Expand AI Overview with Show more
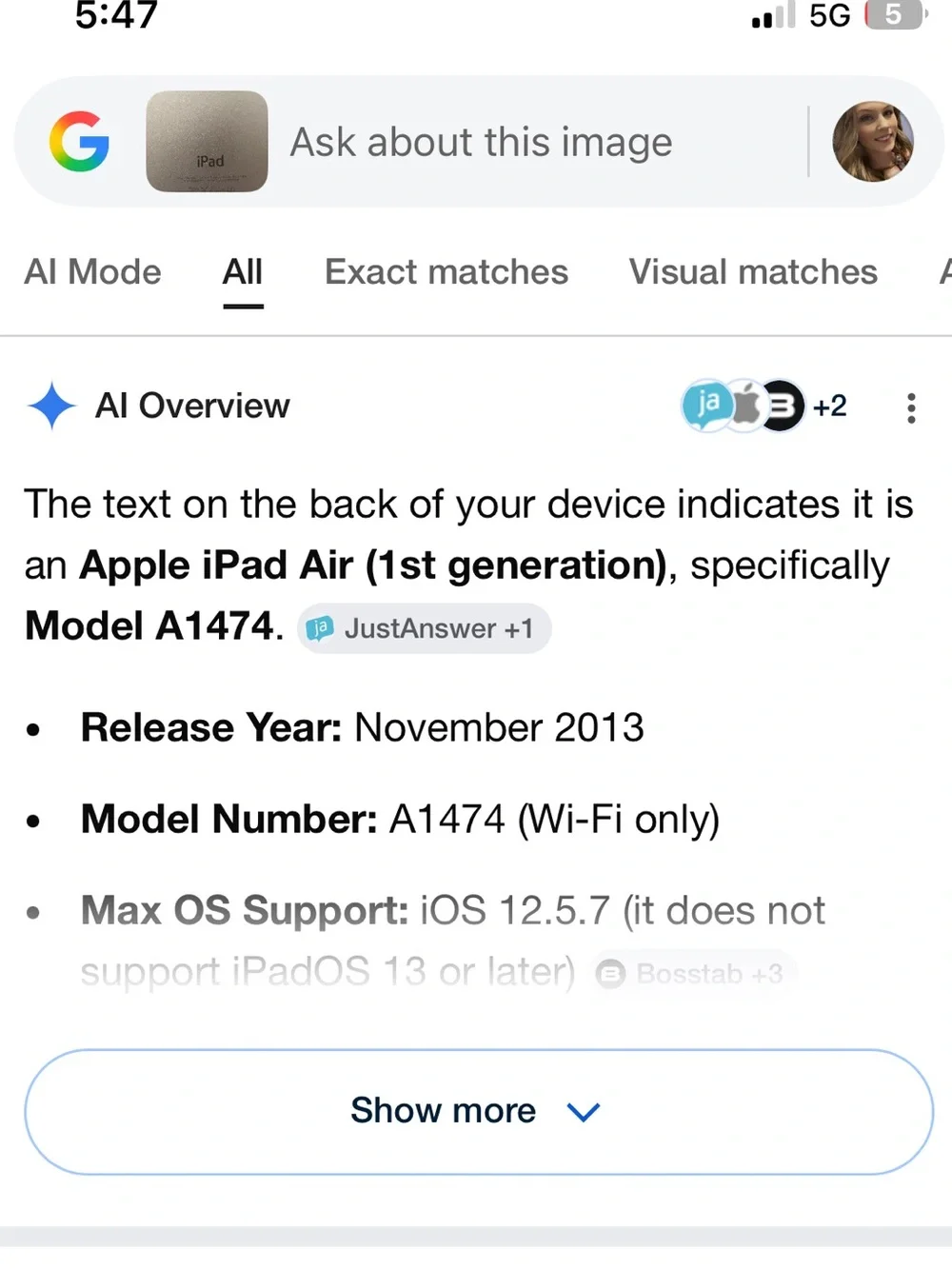The width and height of the screenshot is (952, 1269). point(479,1111)
